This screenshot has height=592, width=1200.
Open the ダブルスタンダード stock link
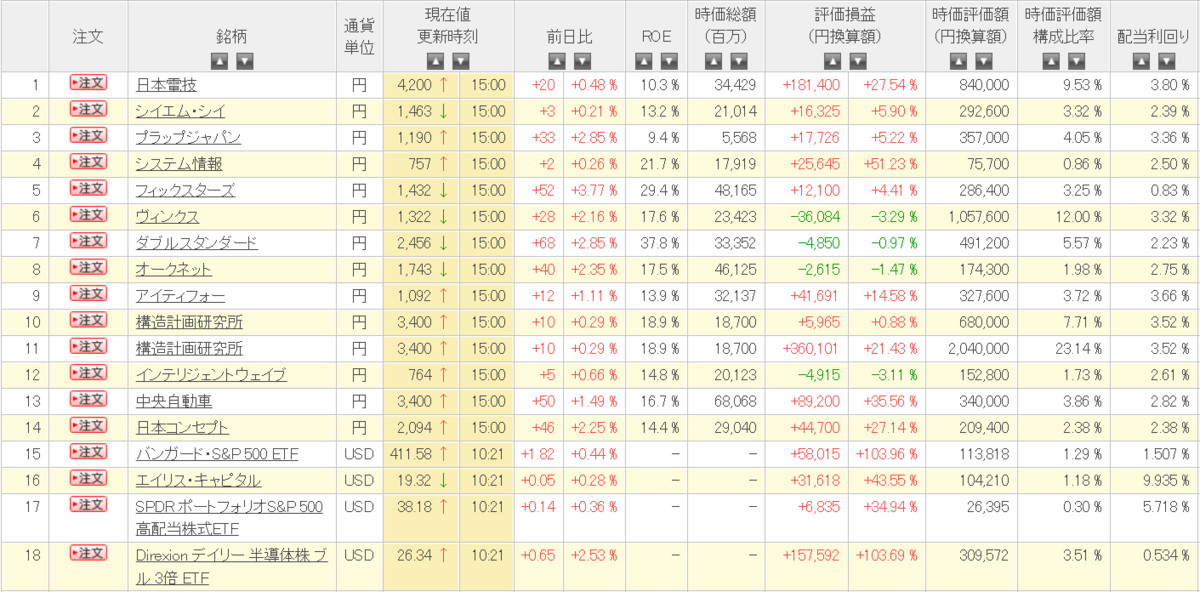(x=196, y=243)
